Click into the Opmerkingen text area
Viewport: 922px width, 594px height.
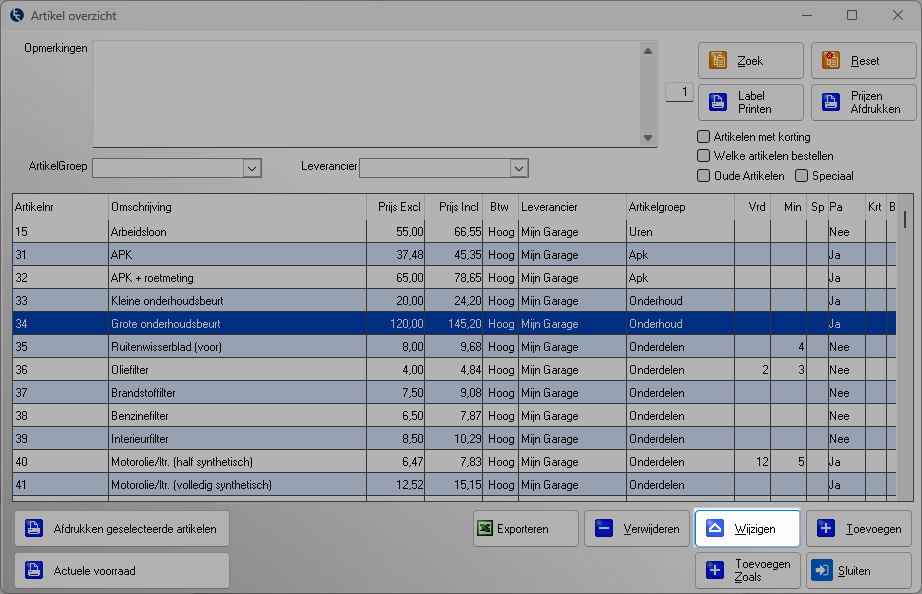click(366, 94)
